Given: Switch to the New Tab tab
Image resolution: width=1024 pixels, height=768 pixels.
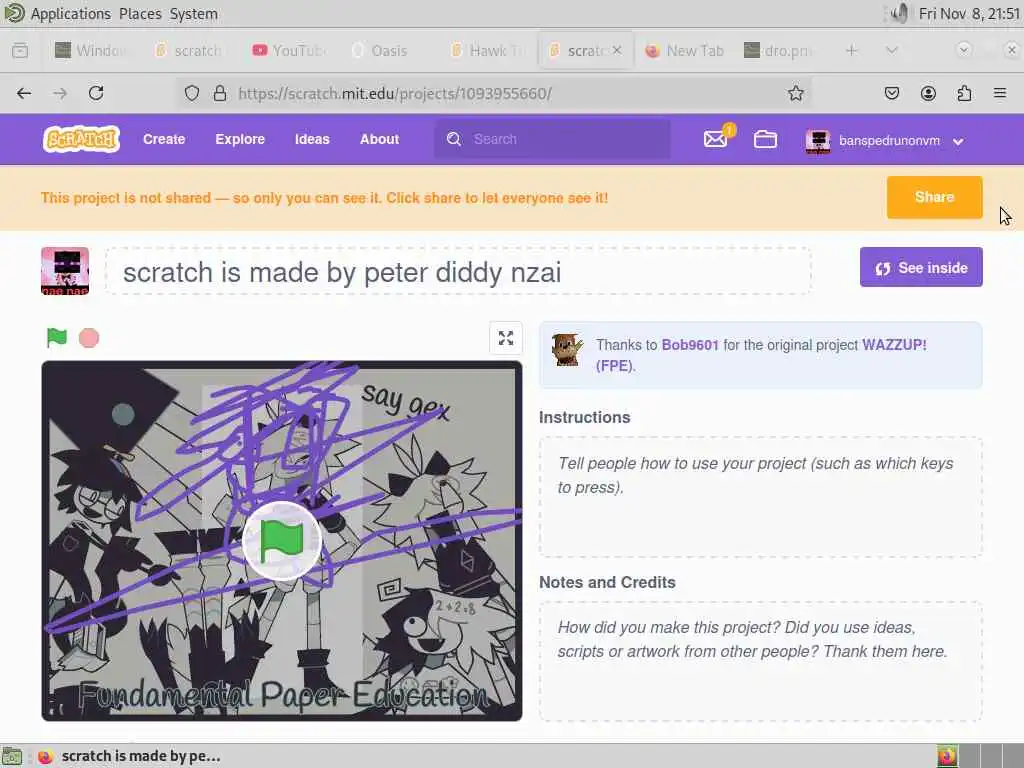Looking at the screenshot, I should click(x=686, y=50).
